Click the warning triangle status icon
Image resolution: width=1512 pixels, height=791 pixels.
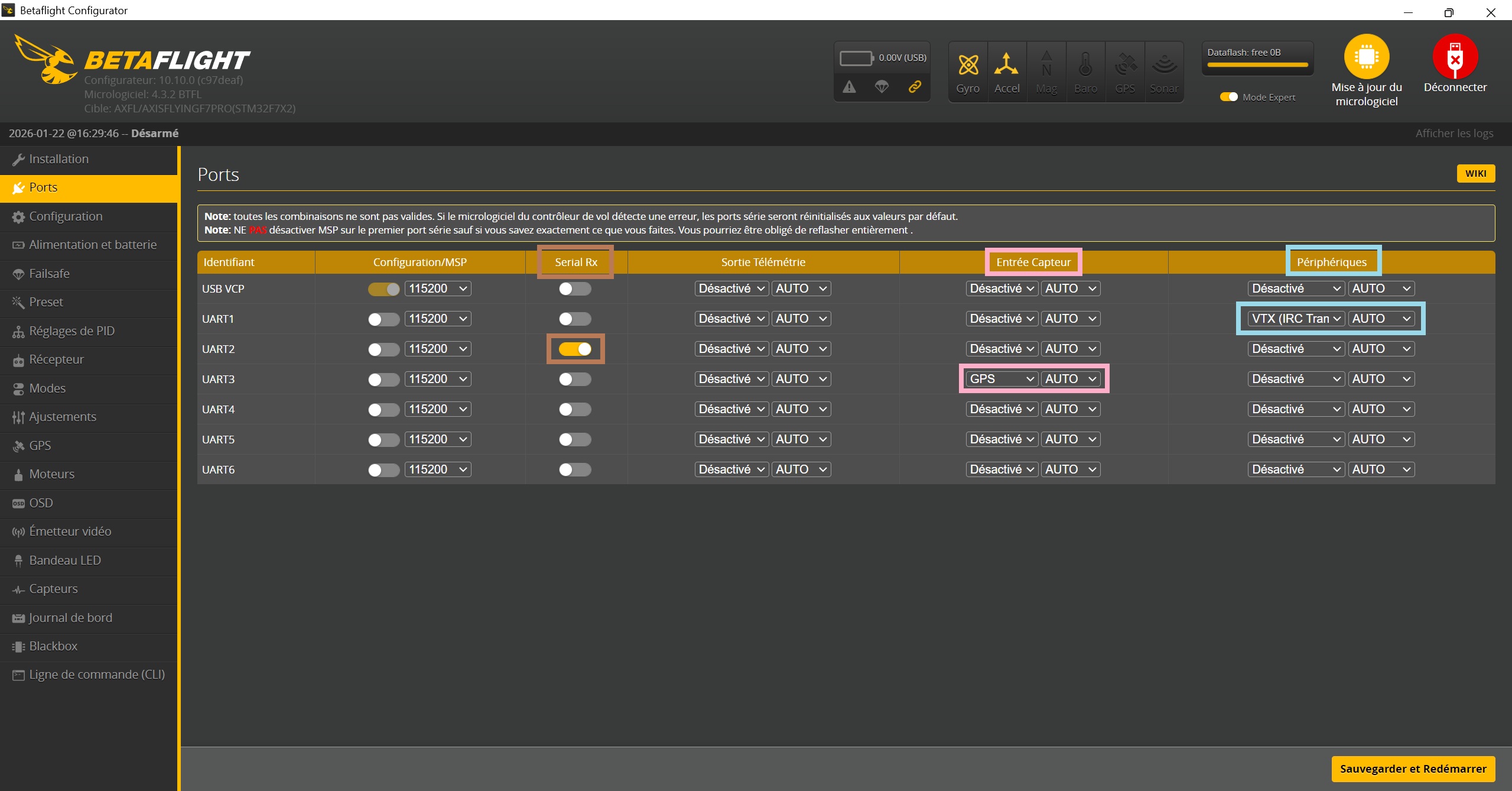[849, 87]
